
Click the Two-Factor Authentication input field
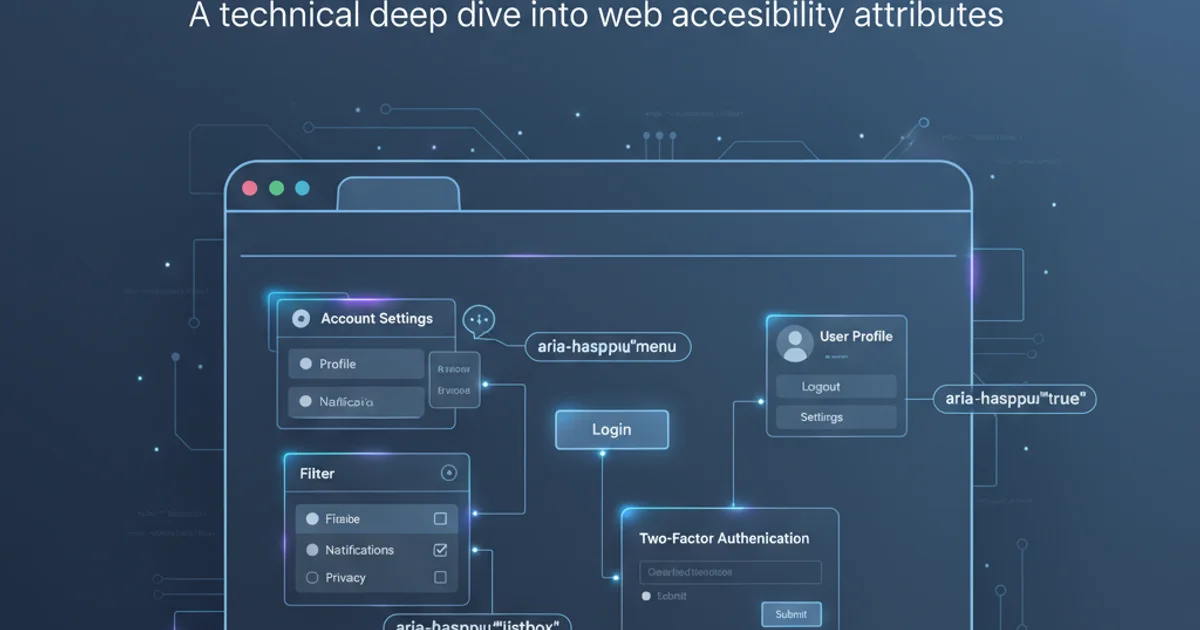pos(730,572)
